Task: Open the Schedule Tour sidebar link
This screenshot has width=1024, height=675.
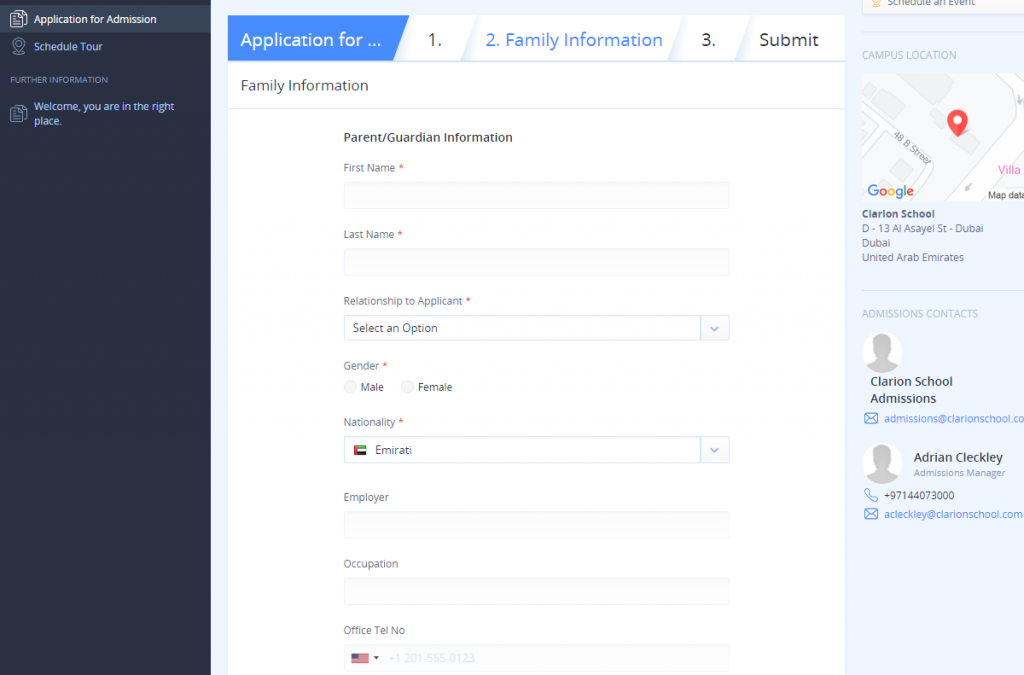Action: (68, 46)
